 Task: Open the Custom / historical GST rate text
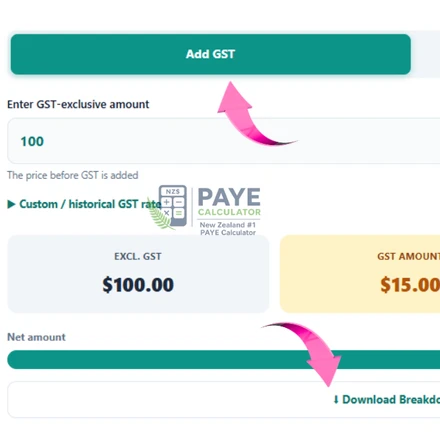[x=90, y=204]
